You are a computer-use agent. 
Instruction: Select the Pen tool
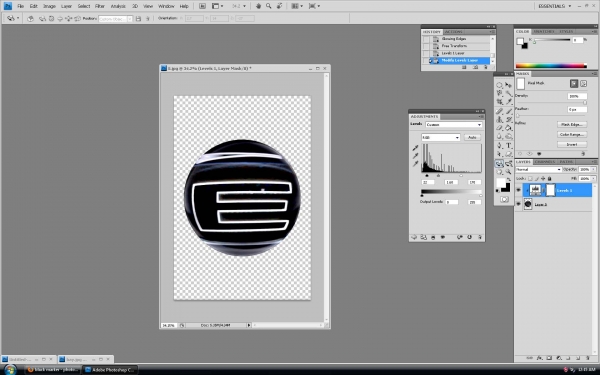[500, 146]
